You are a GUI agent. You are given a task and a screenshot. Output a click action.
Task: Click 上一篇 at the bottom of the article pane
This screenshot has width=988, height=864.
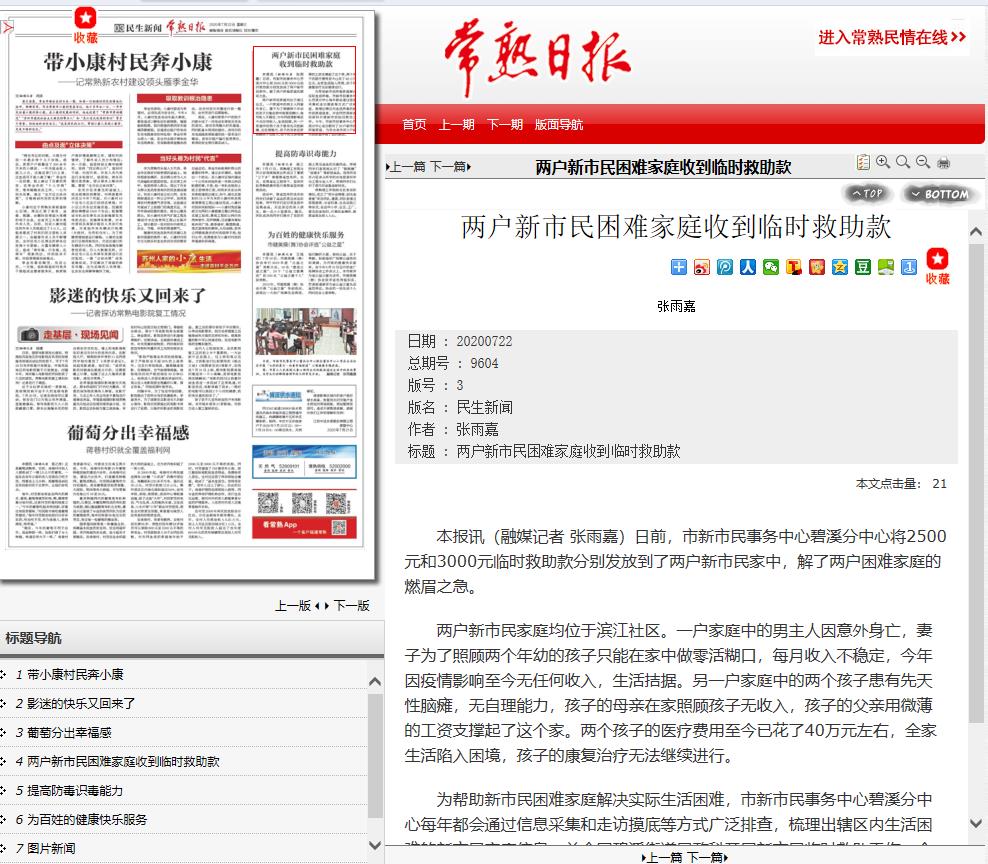click(x=662, y=857)
